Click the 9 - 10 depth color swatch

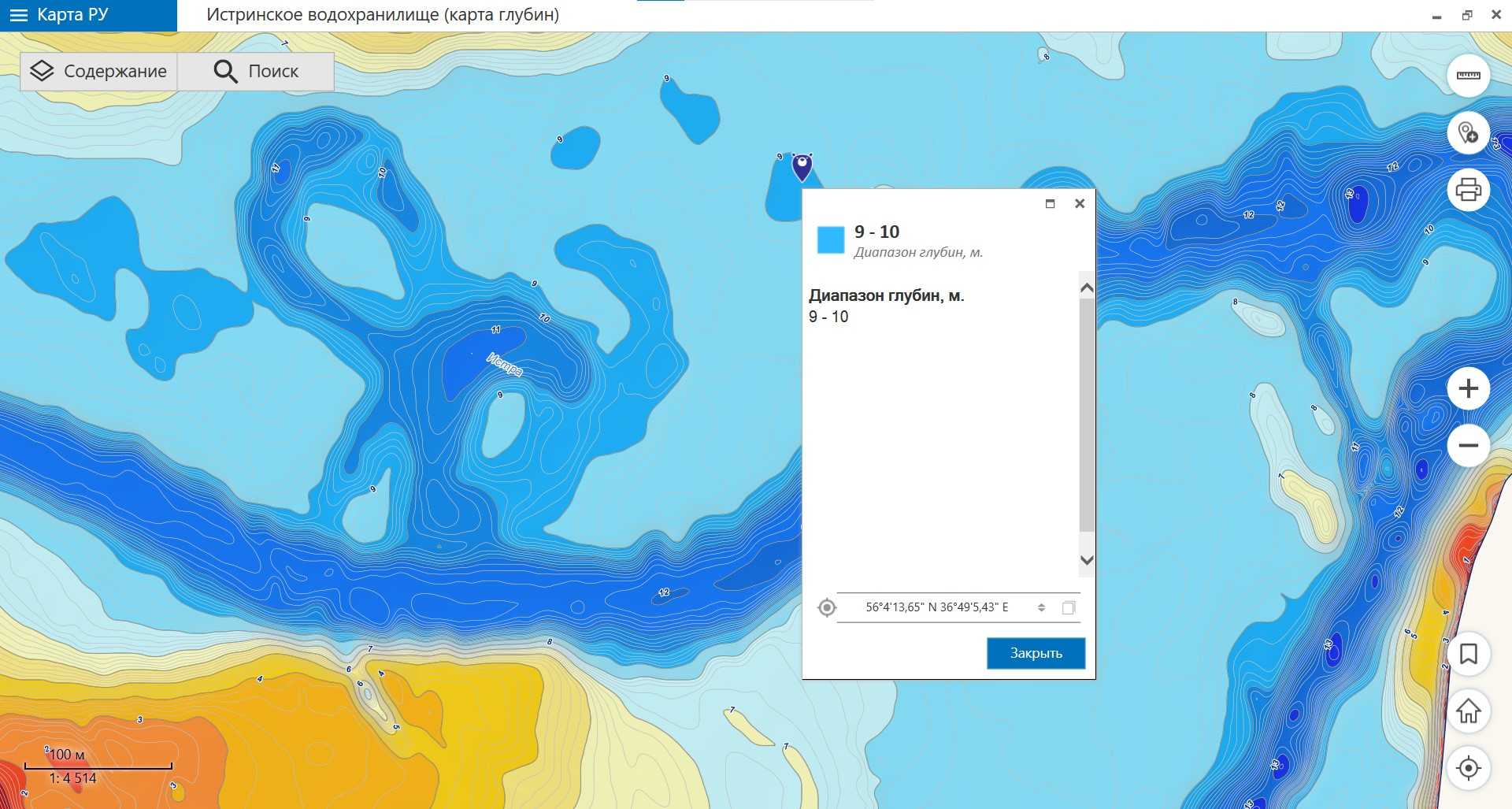[830, 239]
